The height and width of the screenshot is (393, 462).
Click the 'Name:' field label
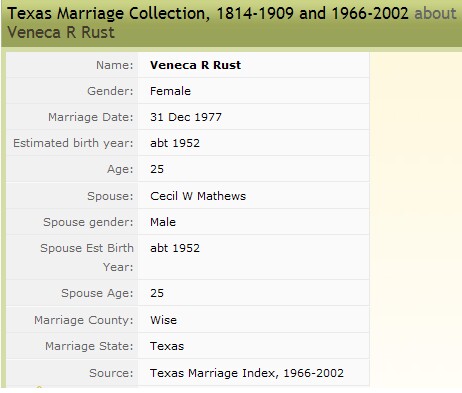pos(115,65)
